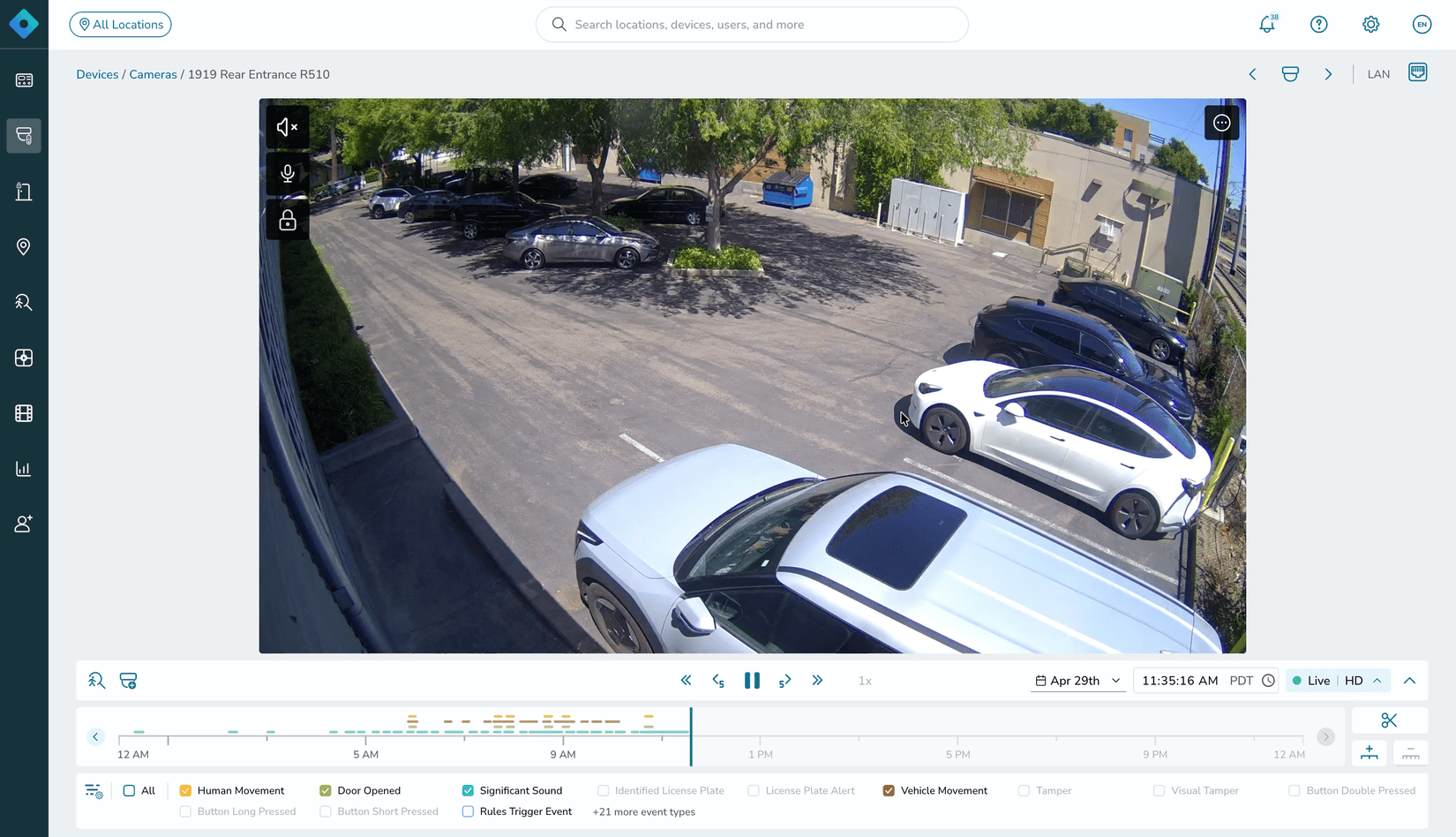
Task: Uncheck Vehicle Movement filter
Action: point(889,791)
